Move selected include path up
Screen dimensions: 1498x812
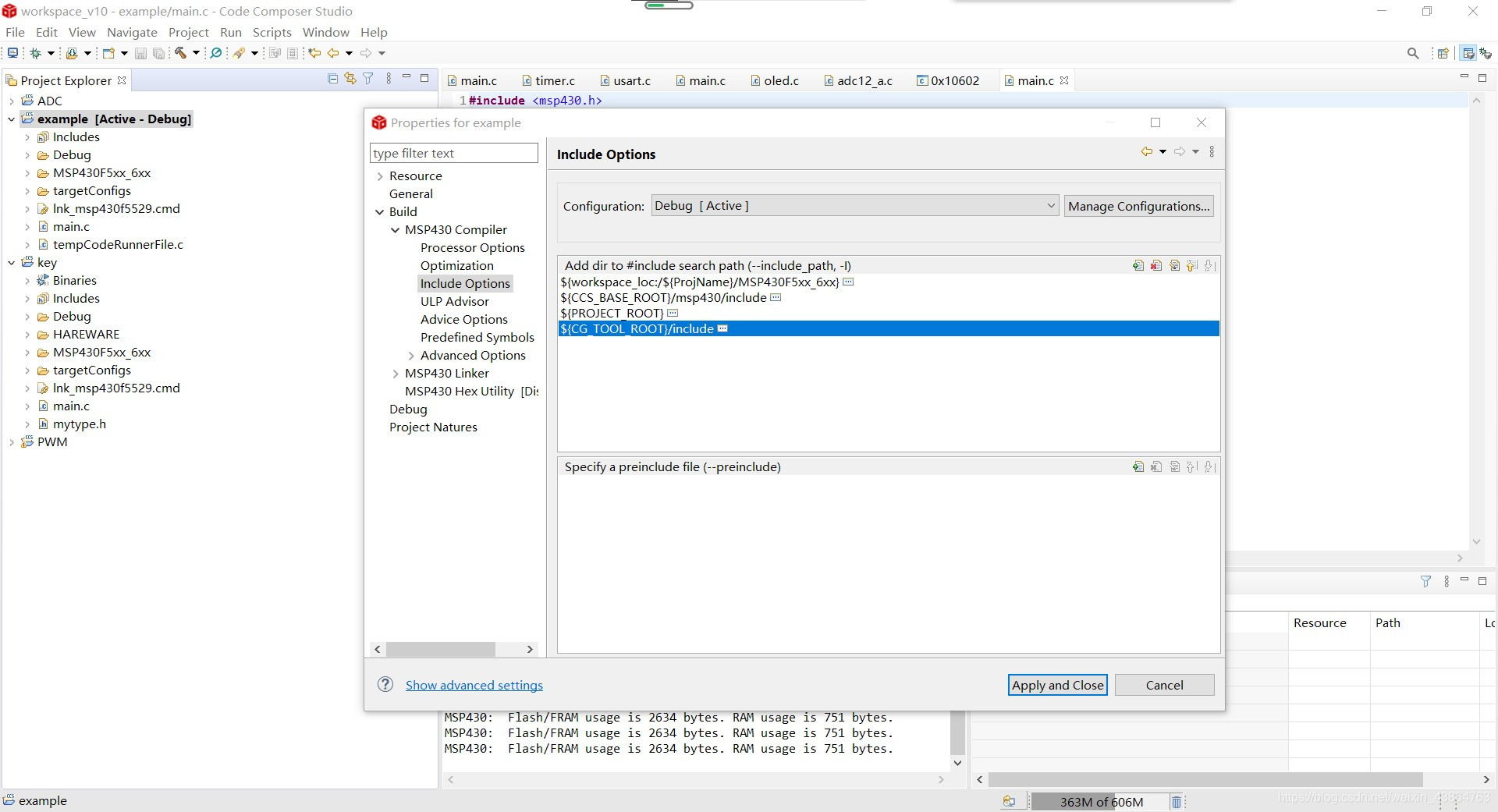pos(1191,266)
